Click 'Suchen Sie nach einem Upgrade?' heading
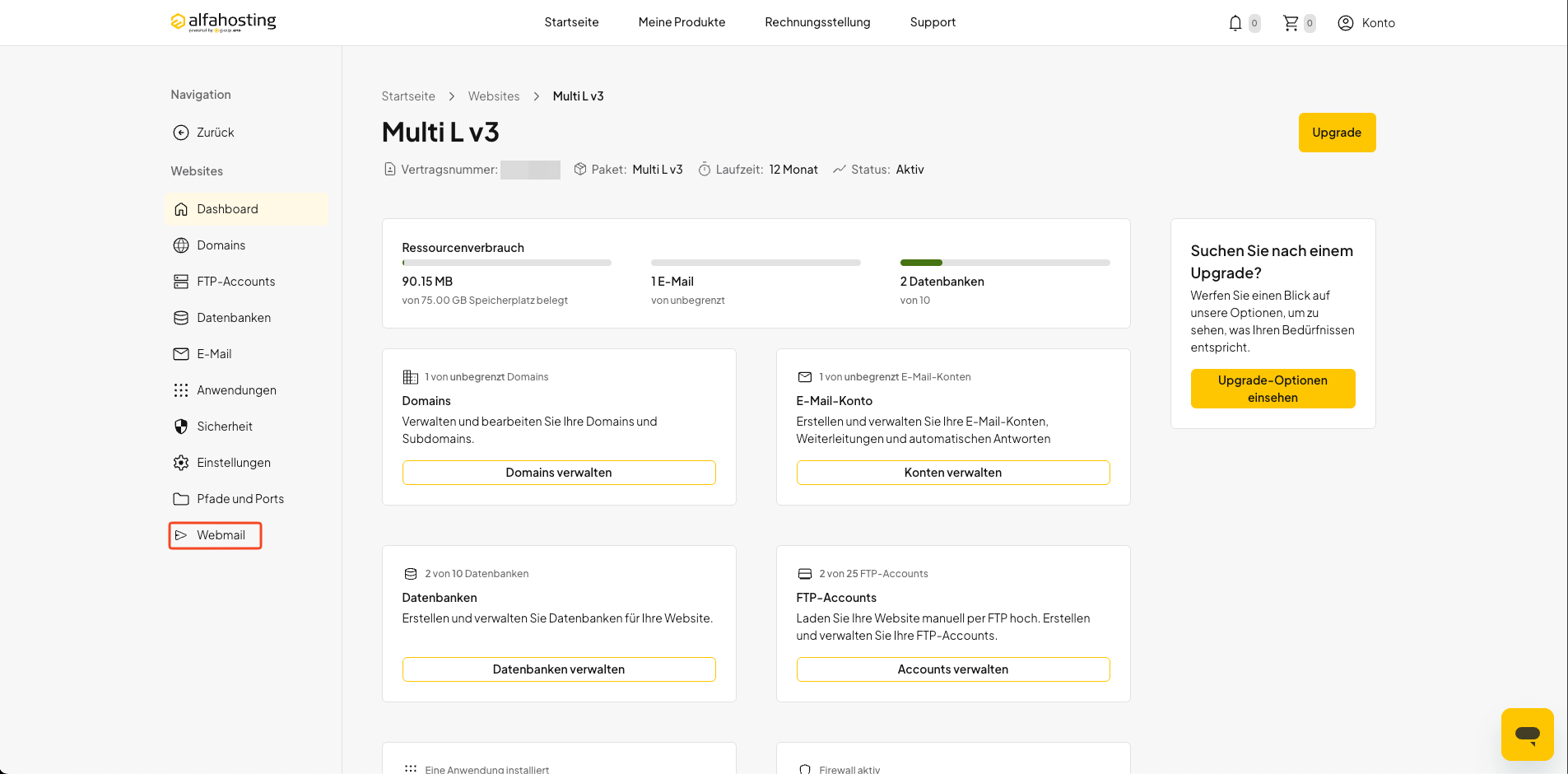The width and height of the screenshot is (1568, 774). pyautogui.click(x=1272, y=262)
